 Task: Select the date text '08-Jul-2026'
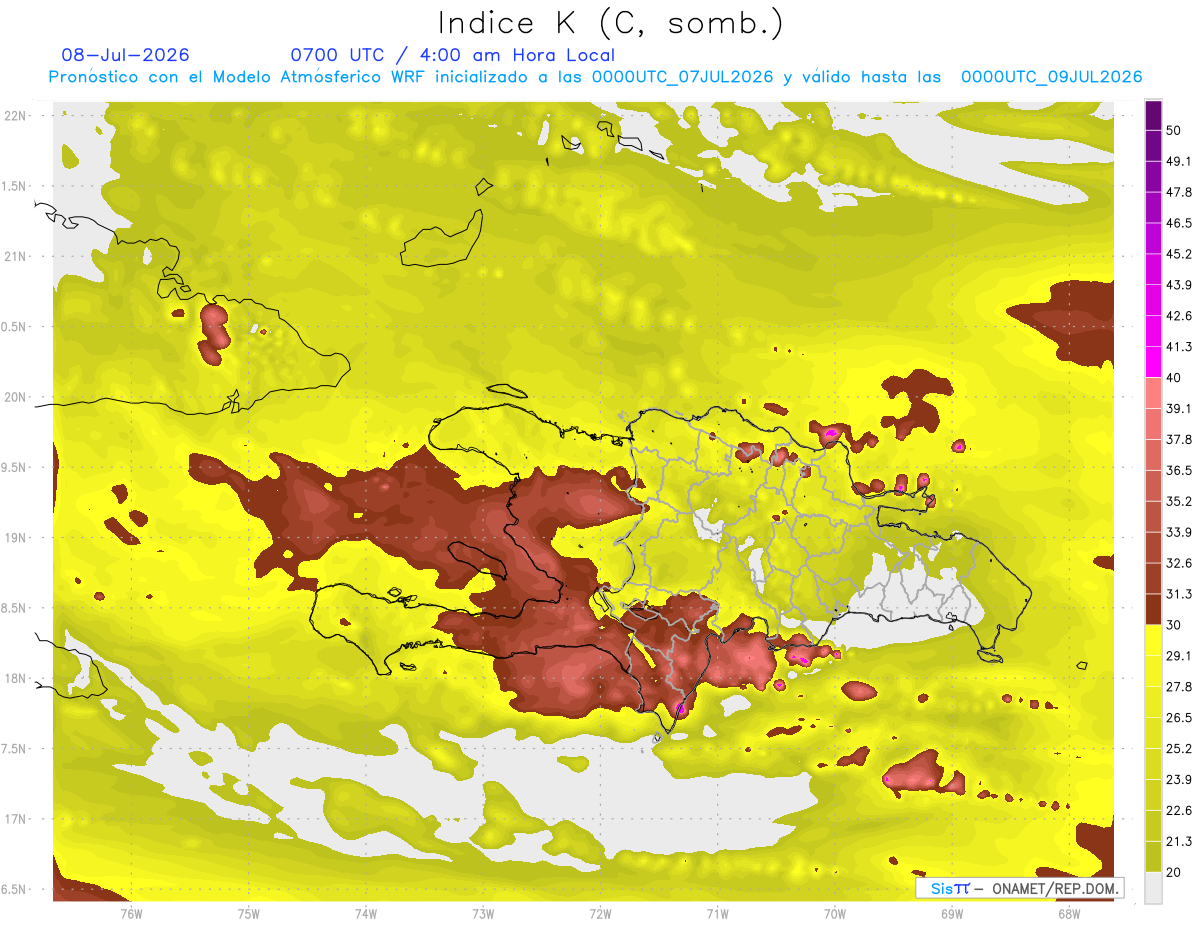click(125, 55)
